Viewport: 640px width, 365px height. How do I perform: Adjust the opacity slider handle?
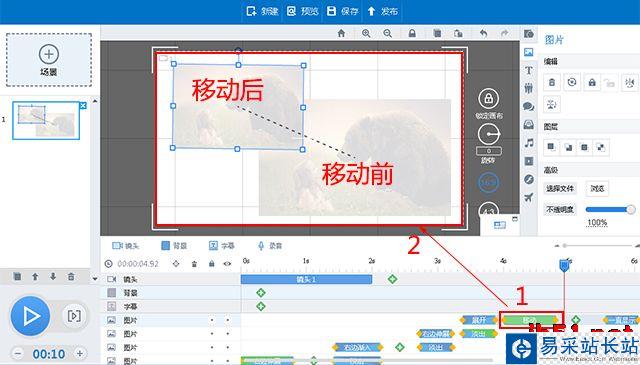pyautogui.click(x=631, y=209)
